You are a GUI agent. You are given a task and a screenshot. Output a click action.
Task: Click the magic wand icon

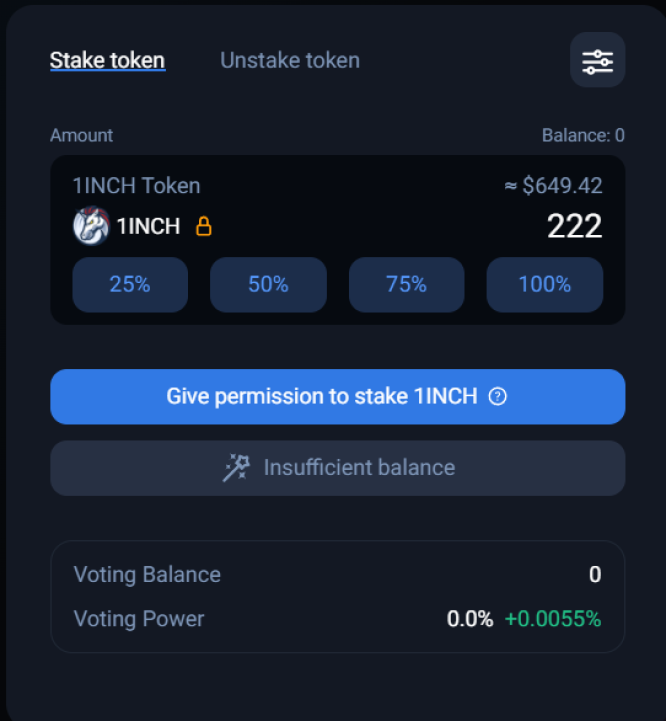(x=236, y=468)
